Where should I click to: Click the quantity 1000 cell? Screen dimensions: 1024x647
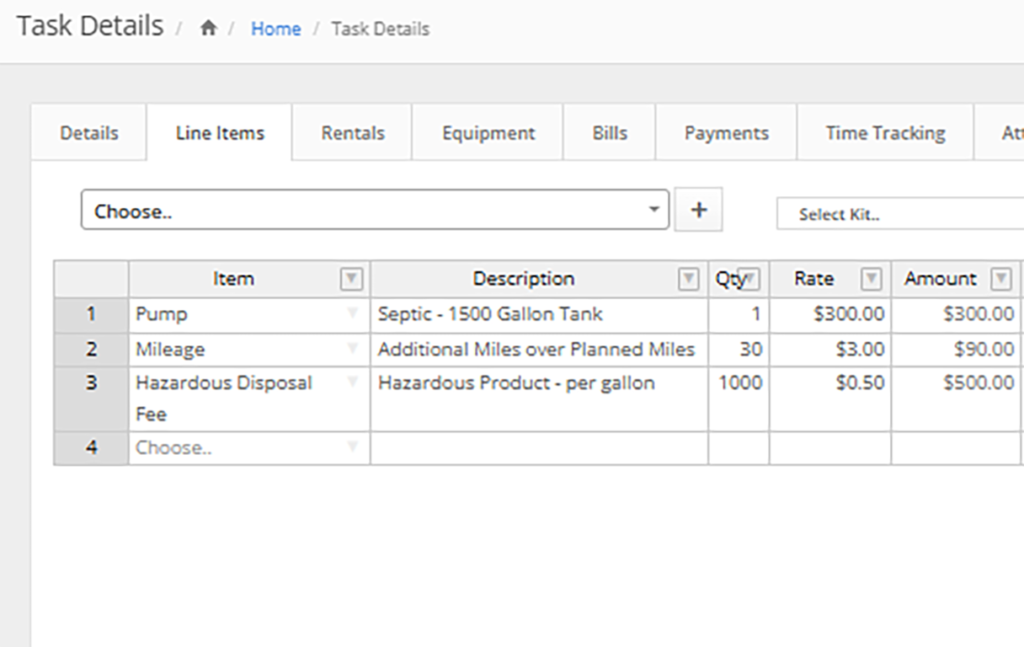[x=739, y=398]
